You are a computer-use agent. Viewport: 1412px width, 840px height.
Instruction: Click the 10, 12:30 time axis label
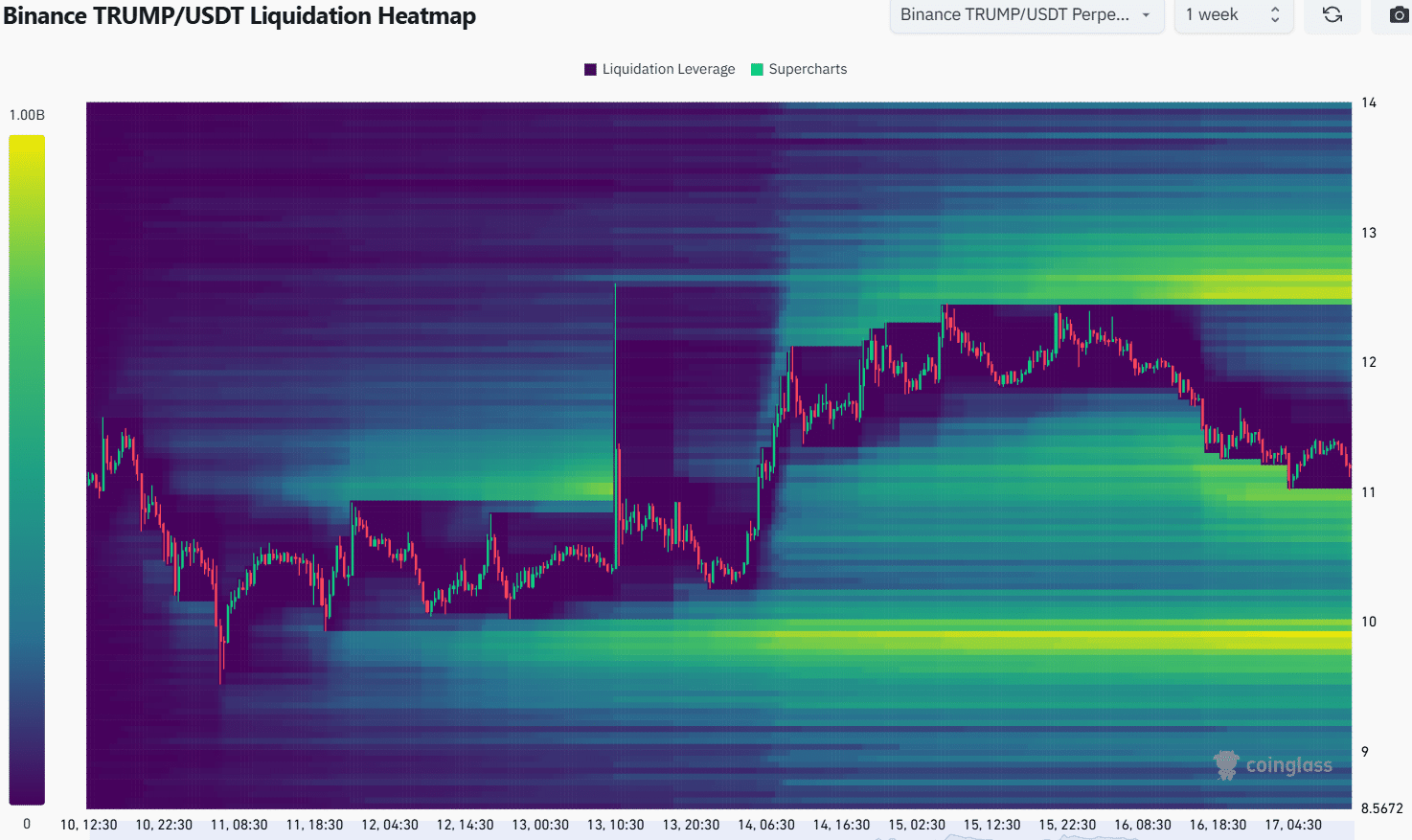coord(89,825)
